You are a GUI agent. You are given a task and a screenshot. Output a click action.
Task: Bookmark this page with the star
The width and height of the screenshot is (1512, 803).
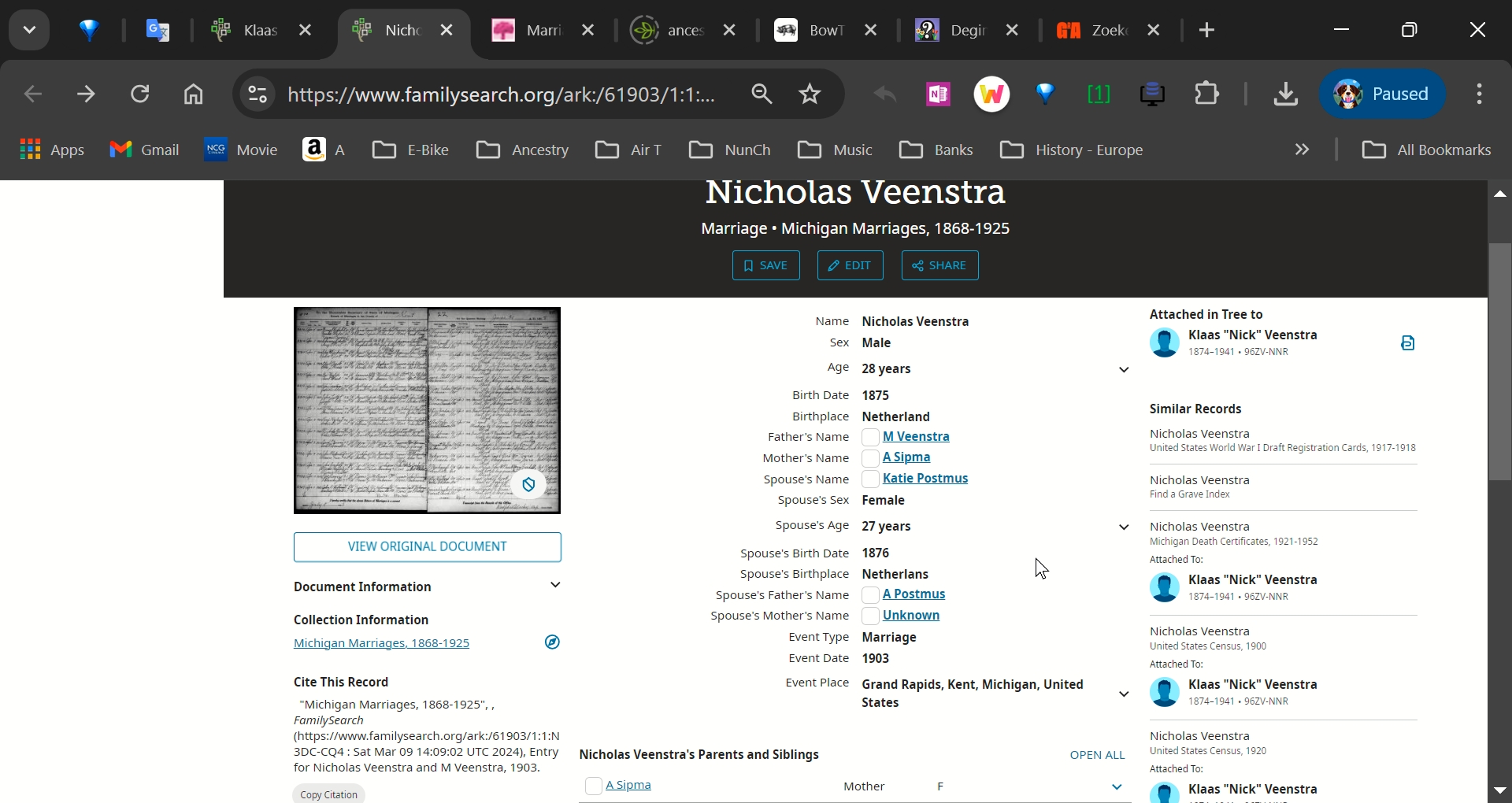pyautogui.click(x=810, y=94)
